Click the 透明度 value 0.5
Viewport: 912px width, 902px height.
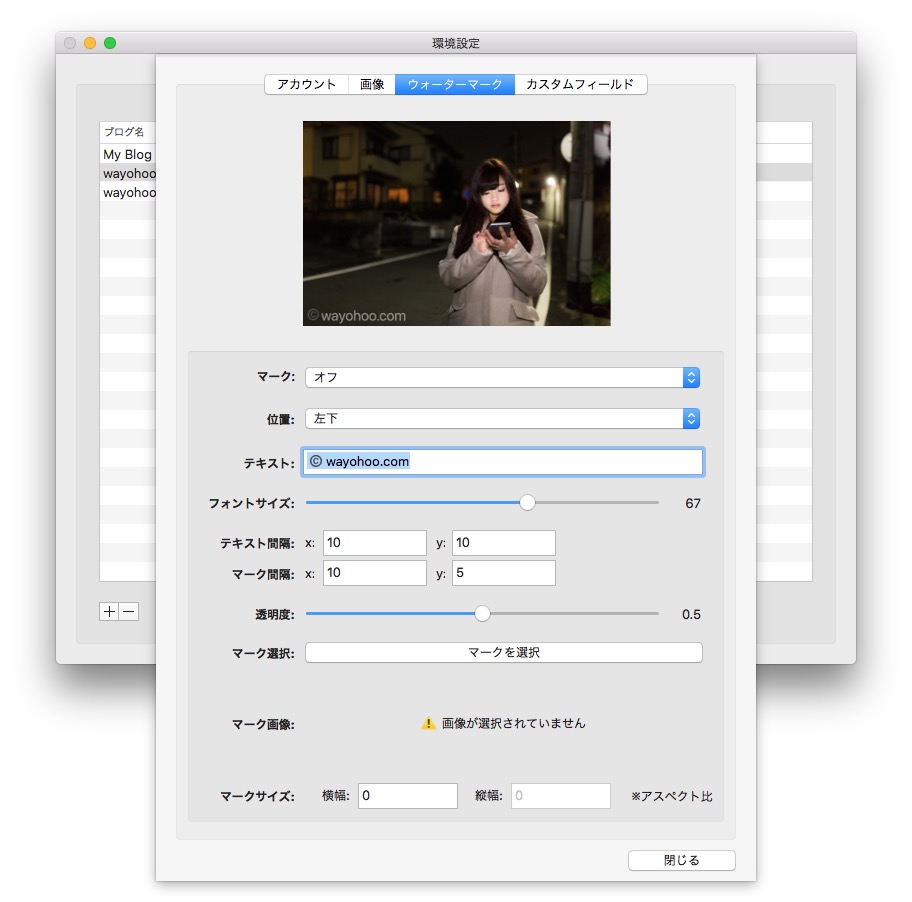point(691,614)
